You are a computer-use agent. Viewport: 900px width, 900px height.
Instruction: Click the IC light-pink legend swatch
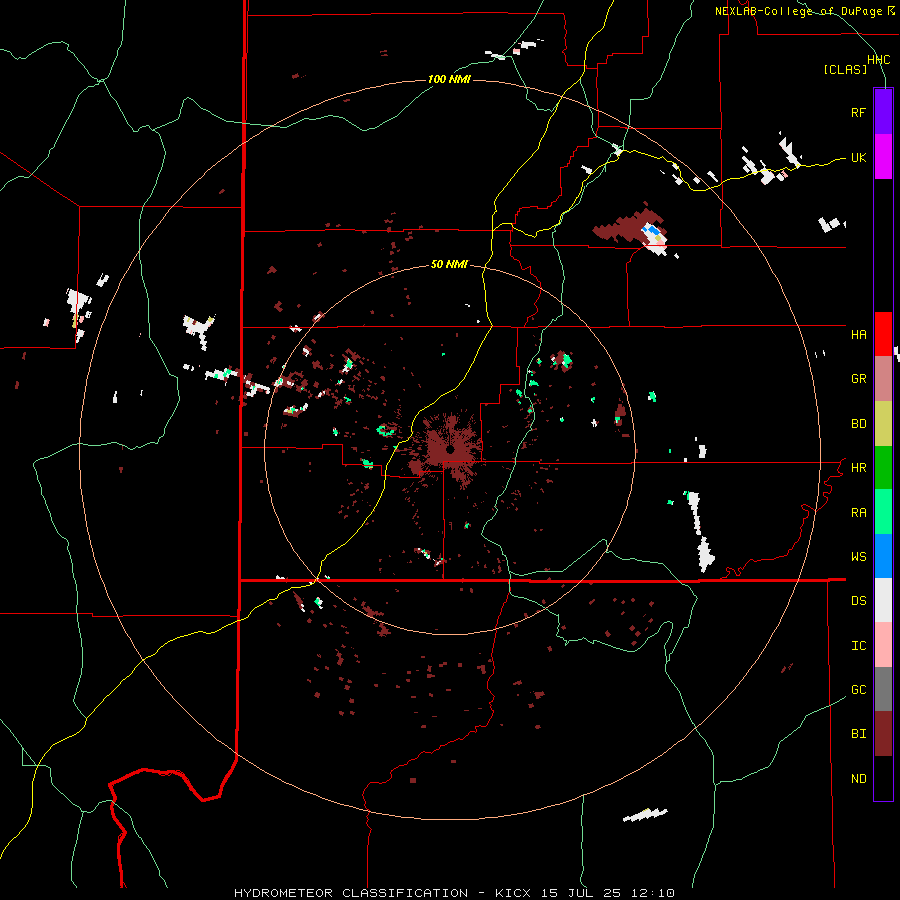883,645
